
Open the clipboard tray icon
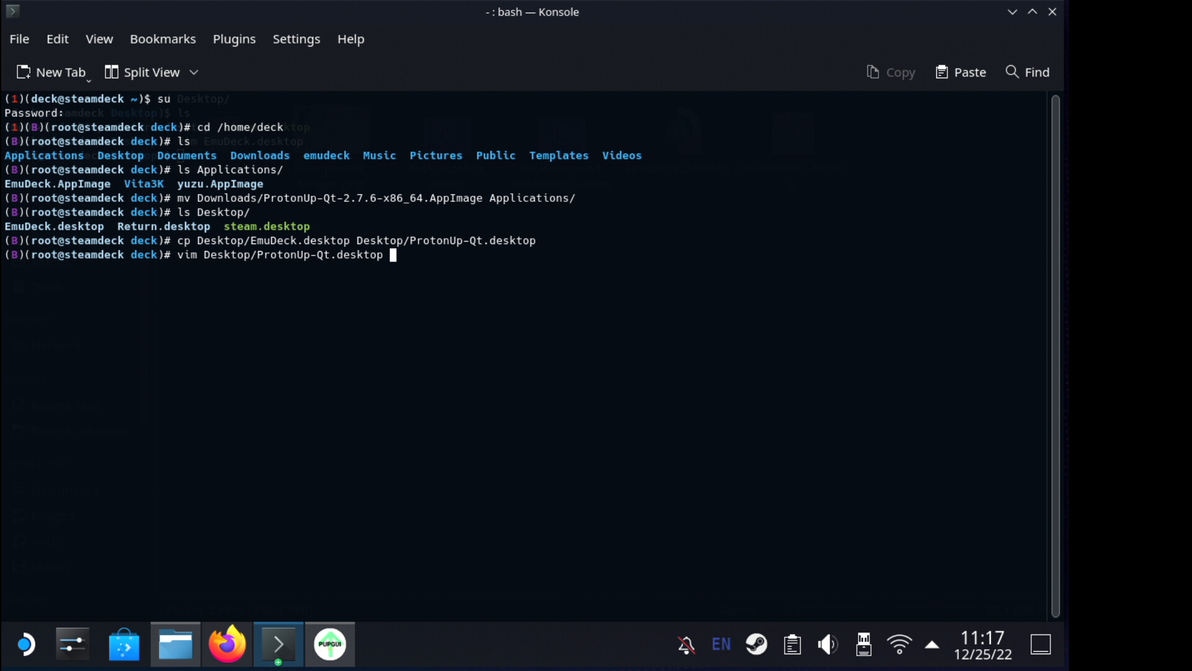point(792,644)
